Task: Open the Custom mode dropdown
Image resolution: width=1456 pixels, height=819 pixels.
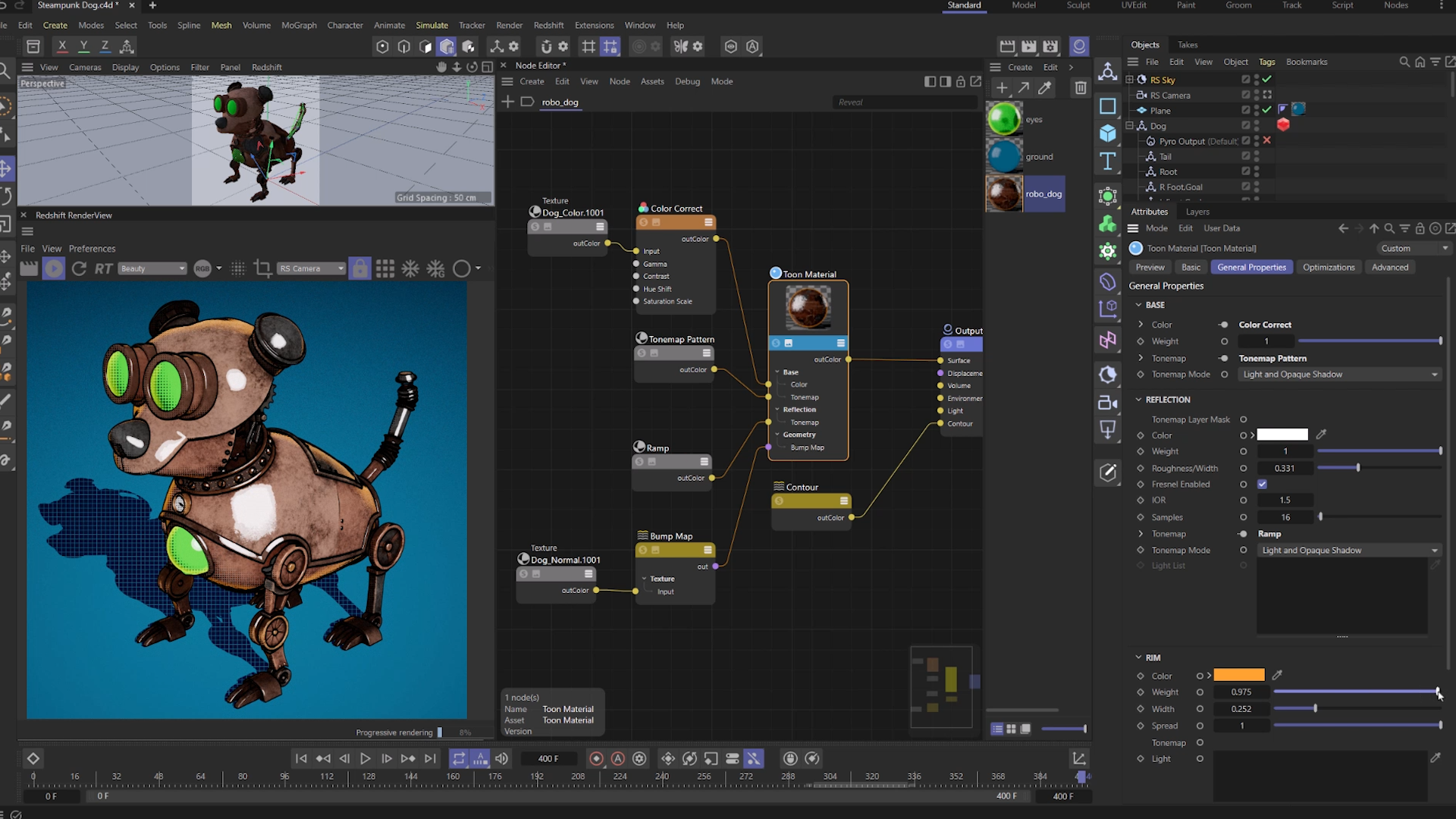Action: [1414, 248]
